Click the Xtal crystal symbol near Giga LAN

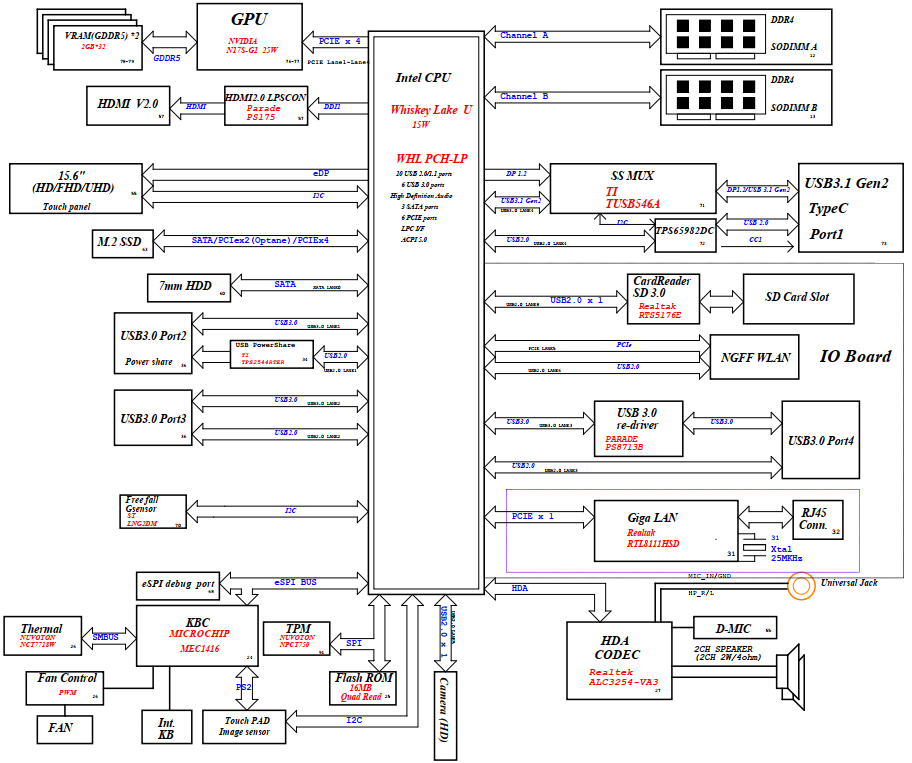click(755, 547)
